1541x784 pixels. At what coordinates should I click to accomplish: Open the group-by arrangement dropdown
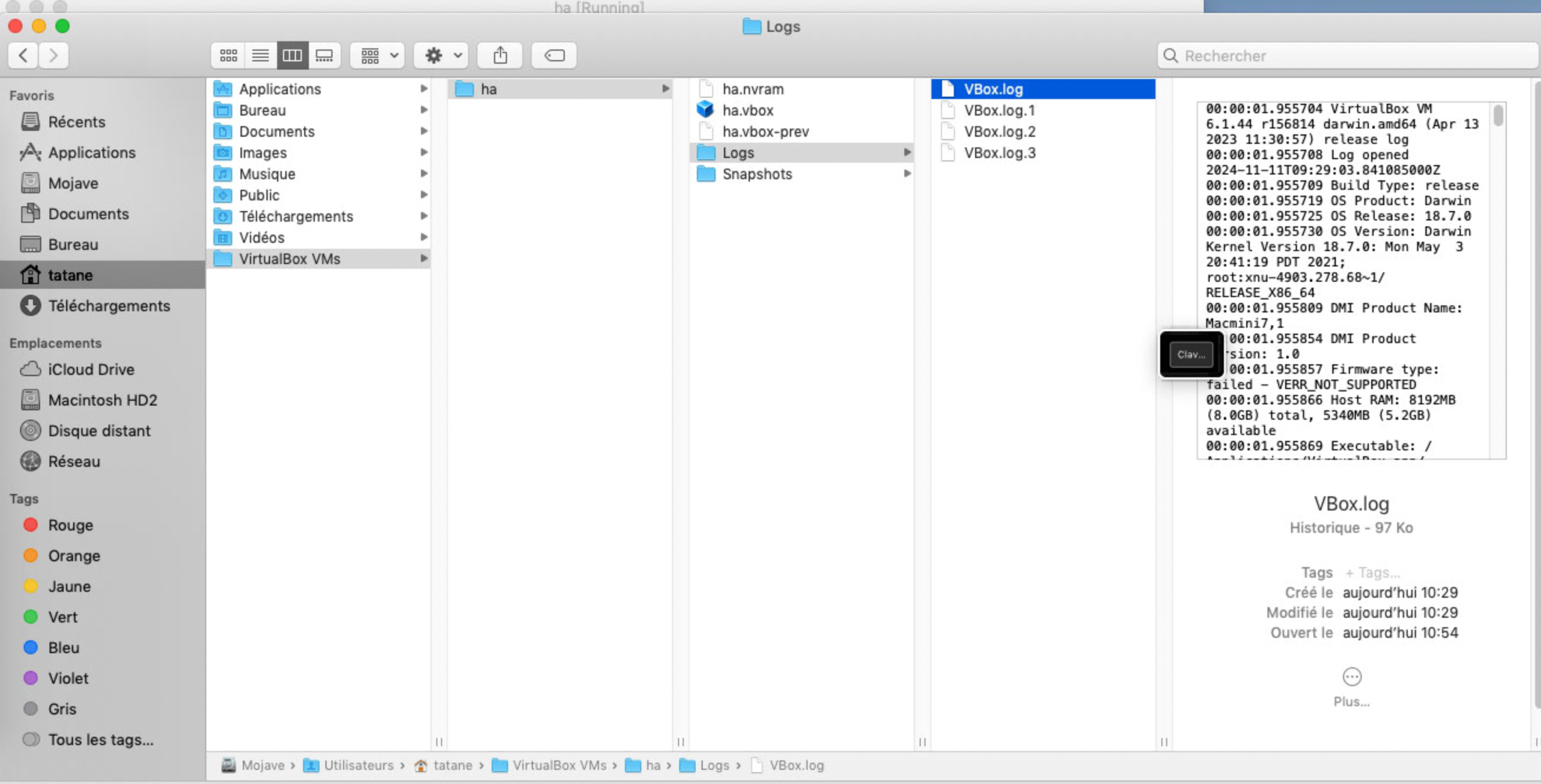pyautogui.click(x=378, y=55)
